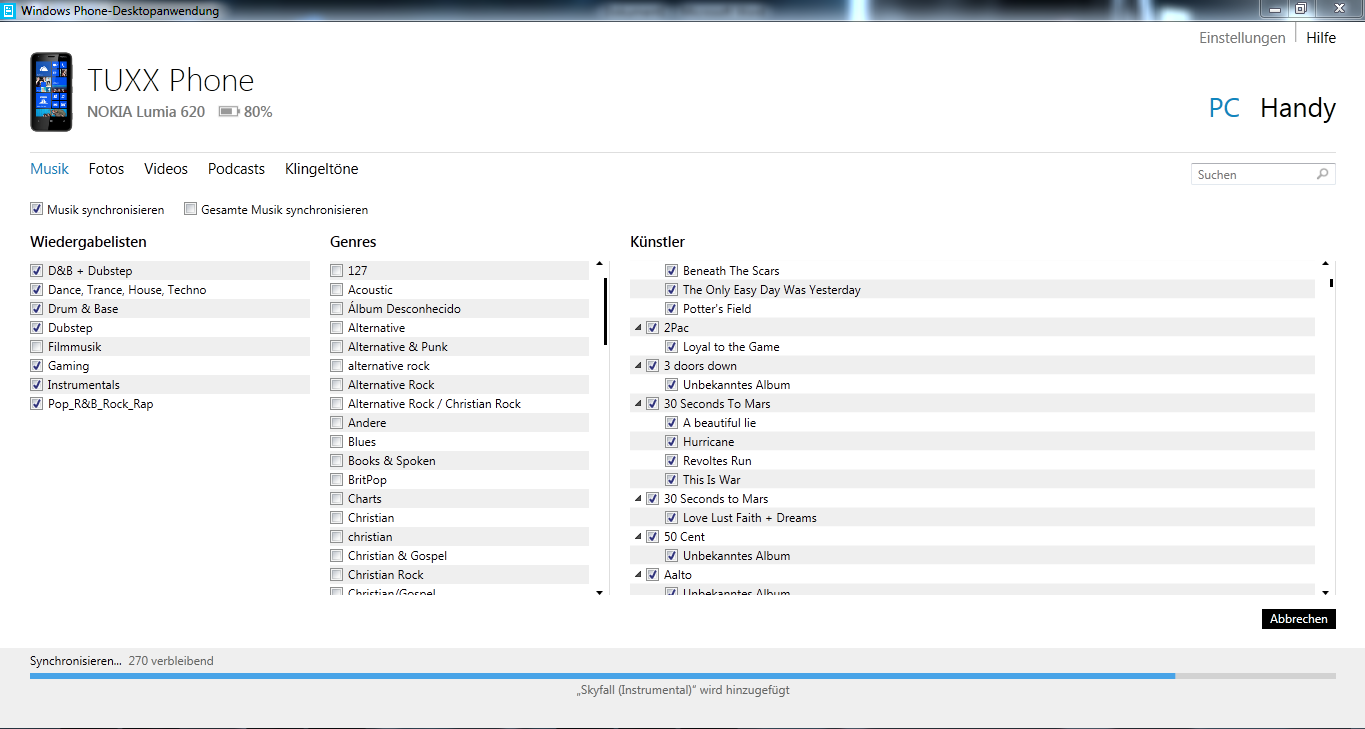Collapse the 2Pac artist
The height and width of the screenshot is (729, 1365).
coord(638,328)
